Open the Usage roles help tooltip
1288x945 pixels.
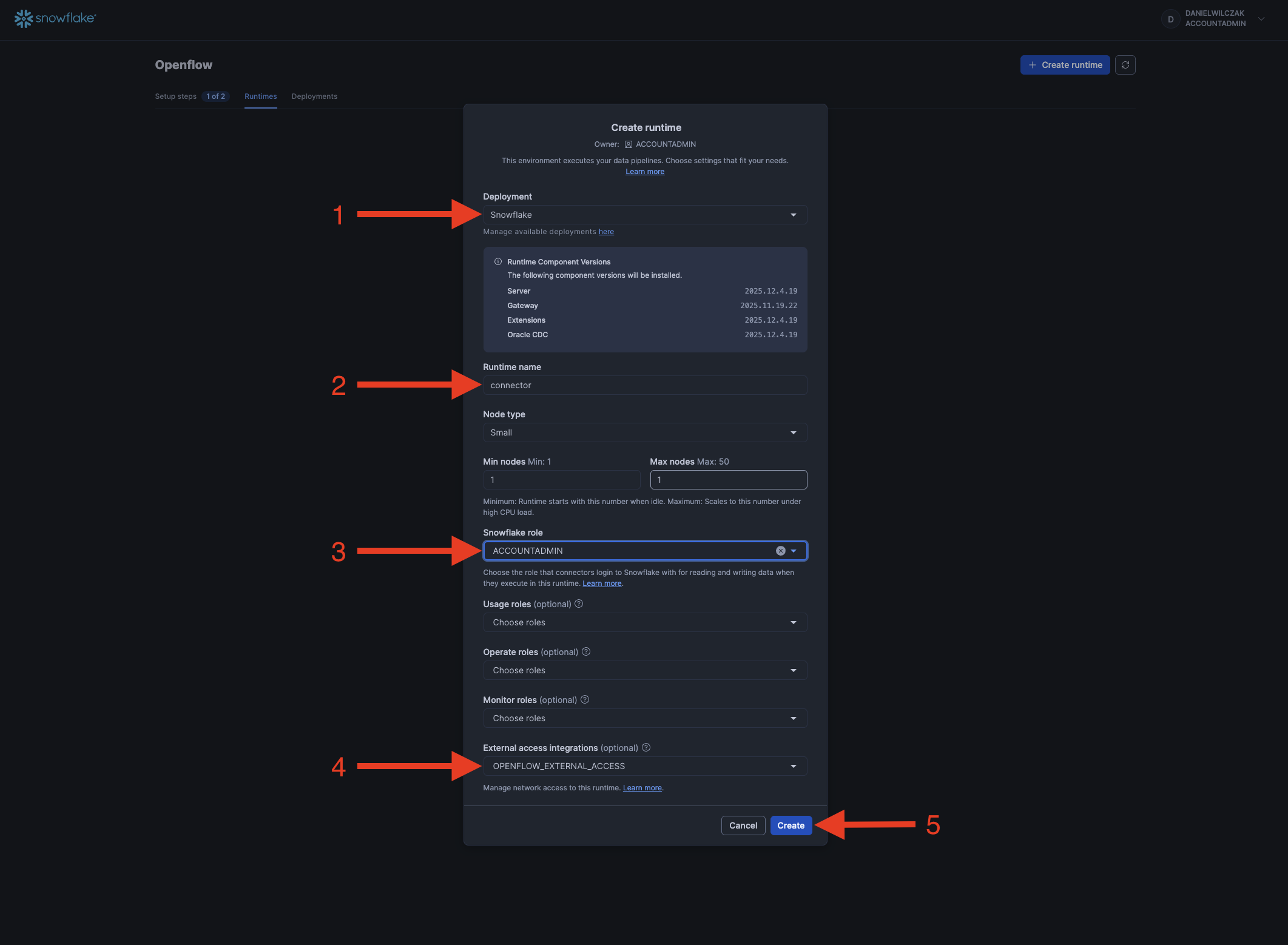[x=579, y=604]
